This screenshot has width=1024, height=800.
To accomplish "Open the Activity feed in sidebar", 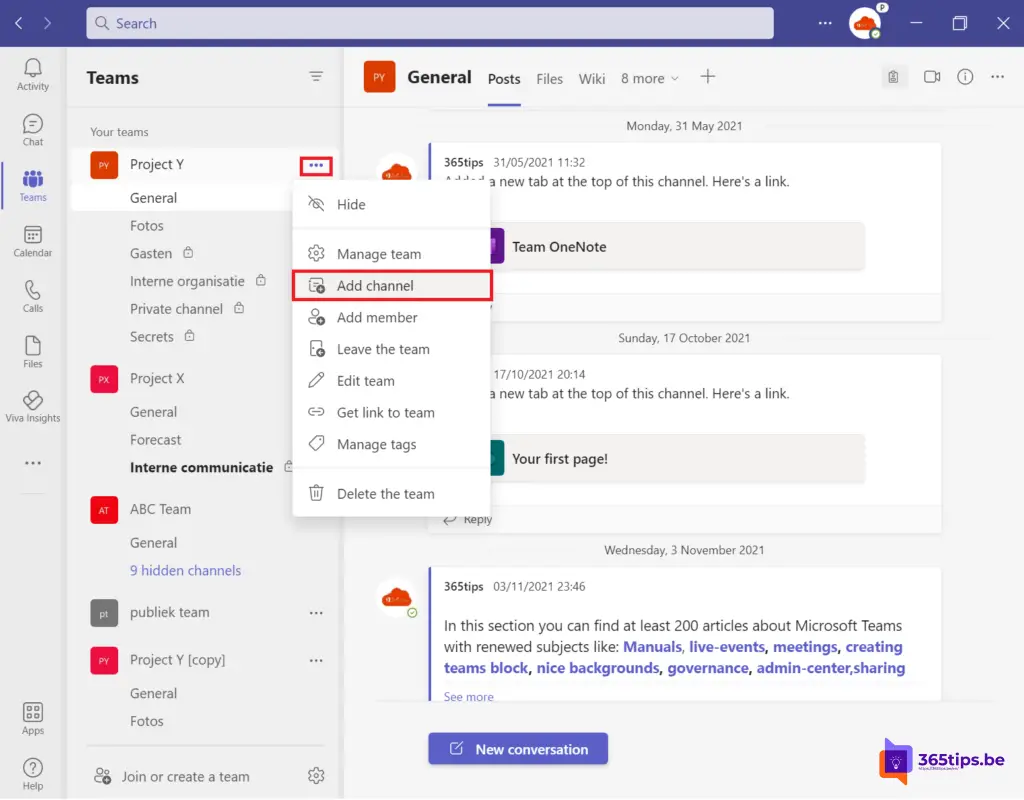I will coord(33,74).
